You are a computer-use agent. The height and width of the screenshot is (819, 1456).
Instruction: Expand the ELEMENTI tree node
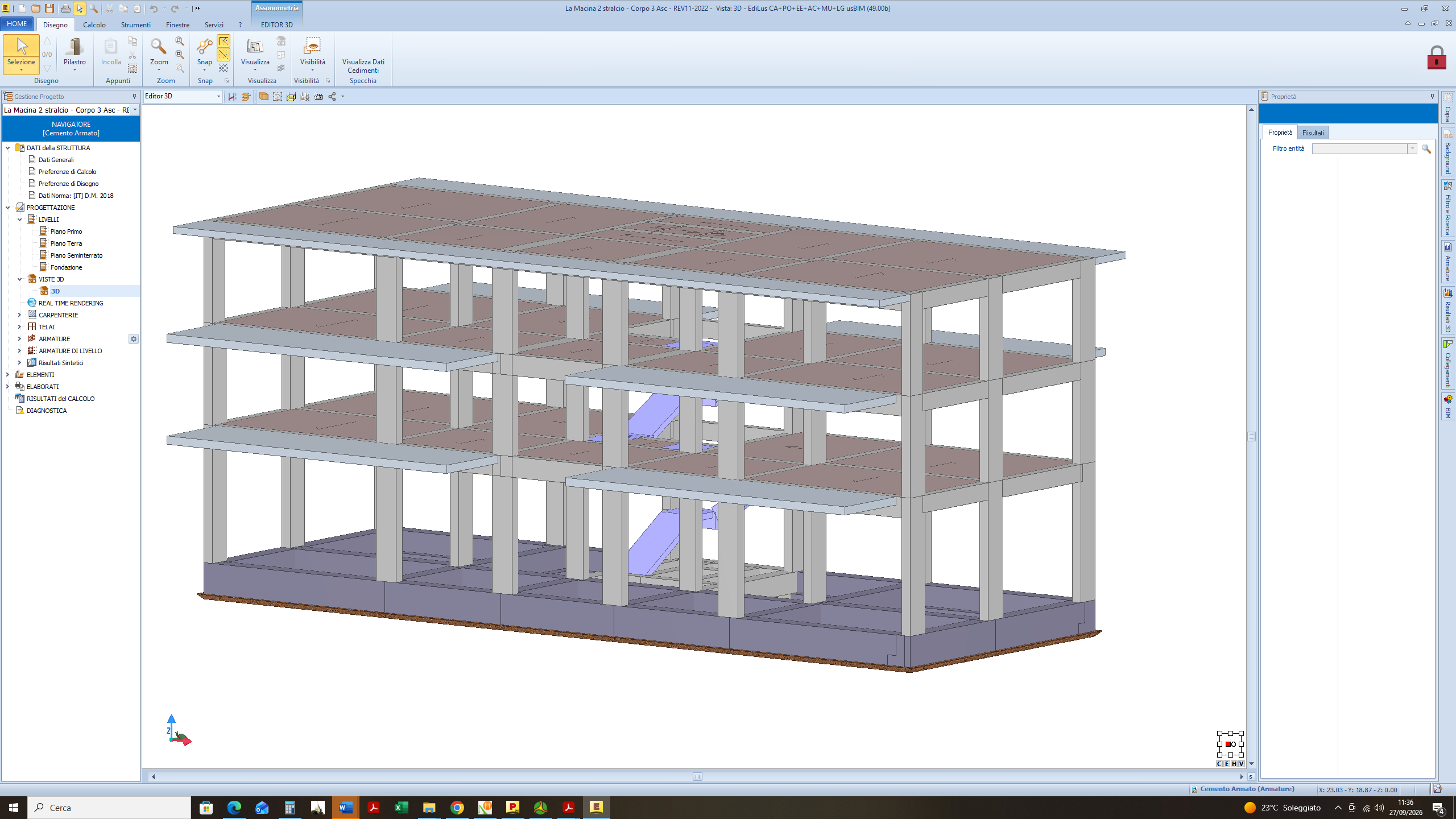[7, 374]
